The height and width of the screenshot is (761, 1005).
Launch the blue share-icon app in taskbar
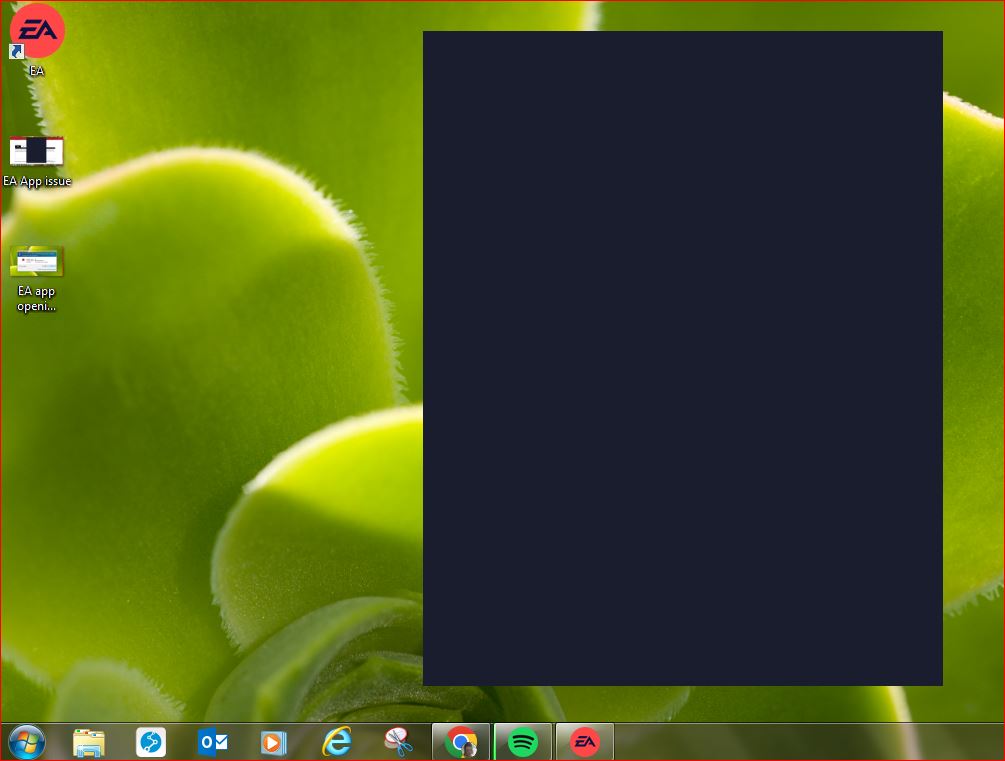pyautogui.click(x=151, y=742)
